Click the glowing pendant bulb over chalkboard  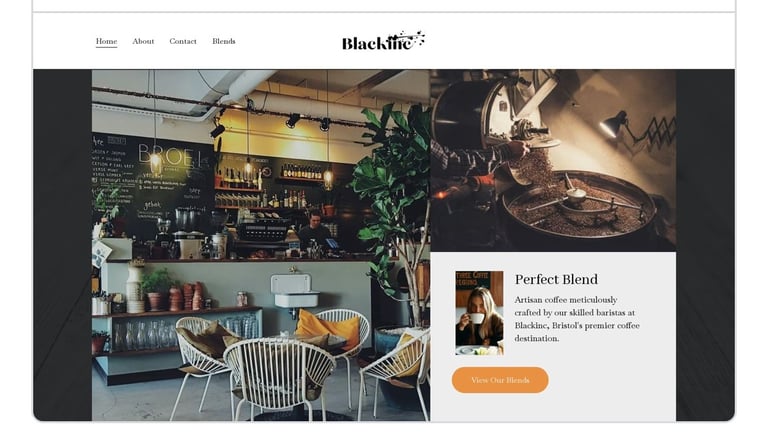point(156,162)
